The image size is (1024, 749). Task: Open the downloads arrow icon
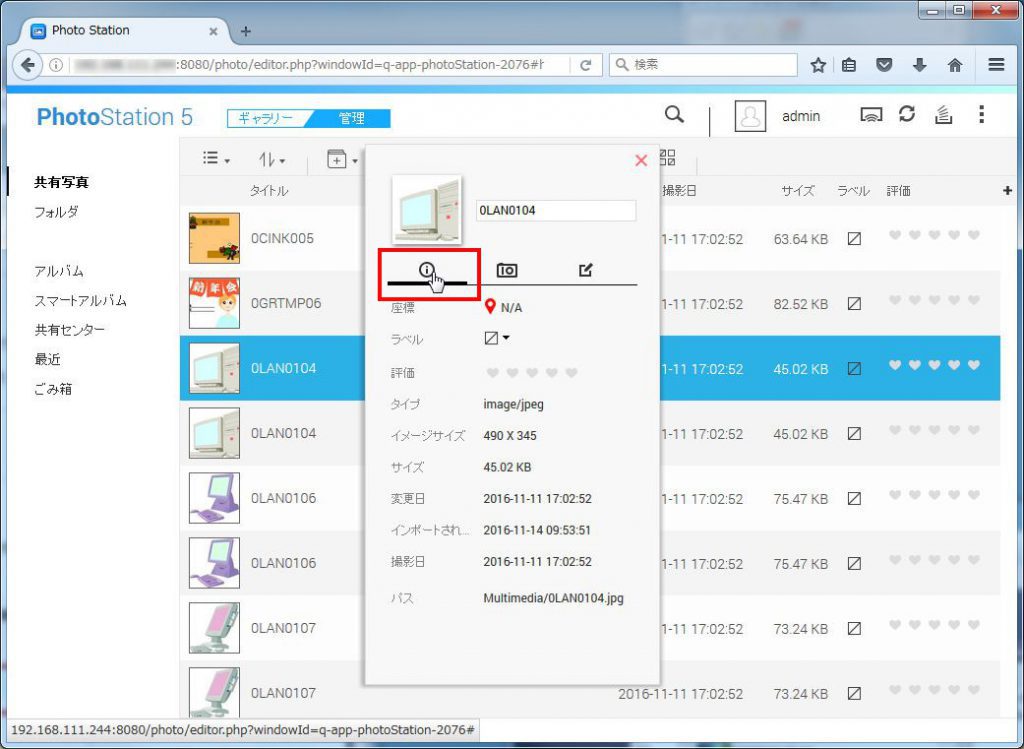[x=920, y=65]
